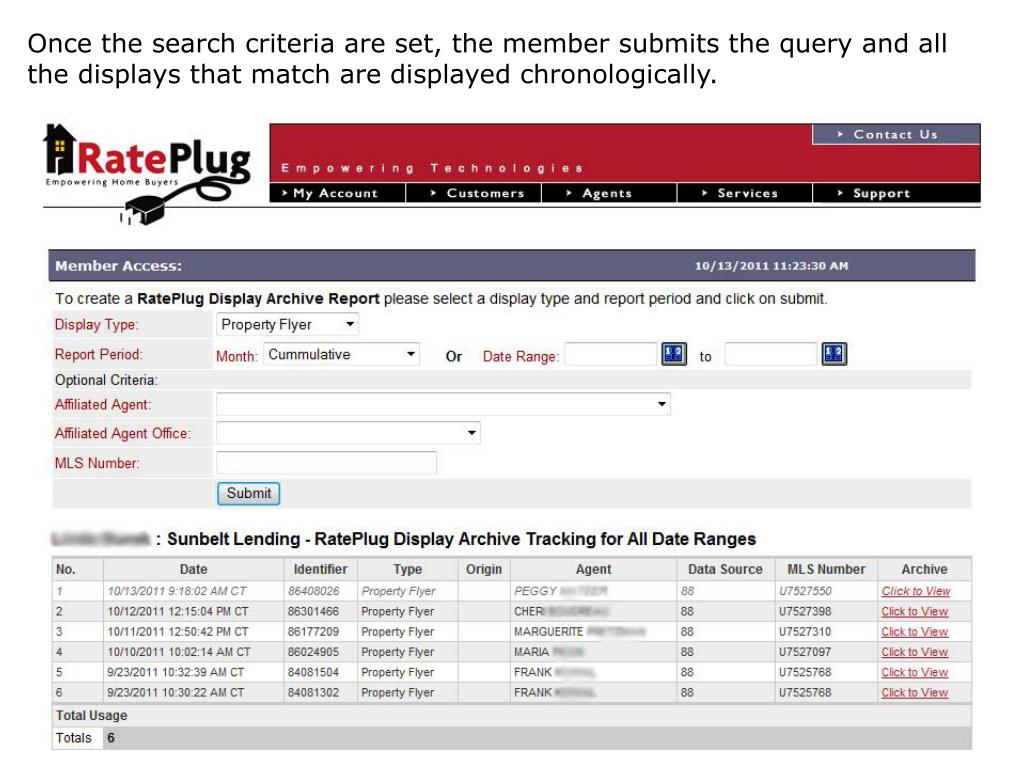Click the Archive column header

click(x=924, y=569)
